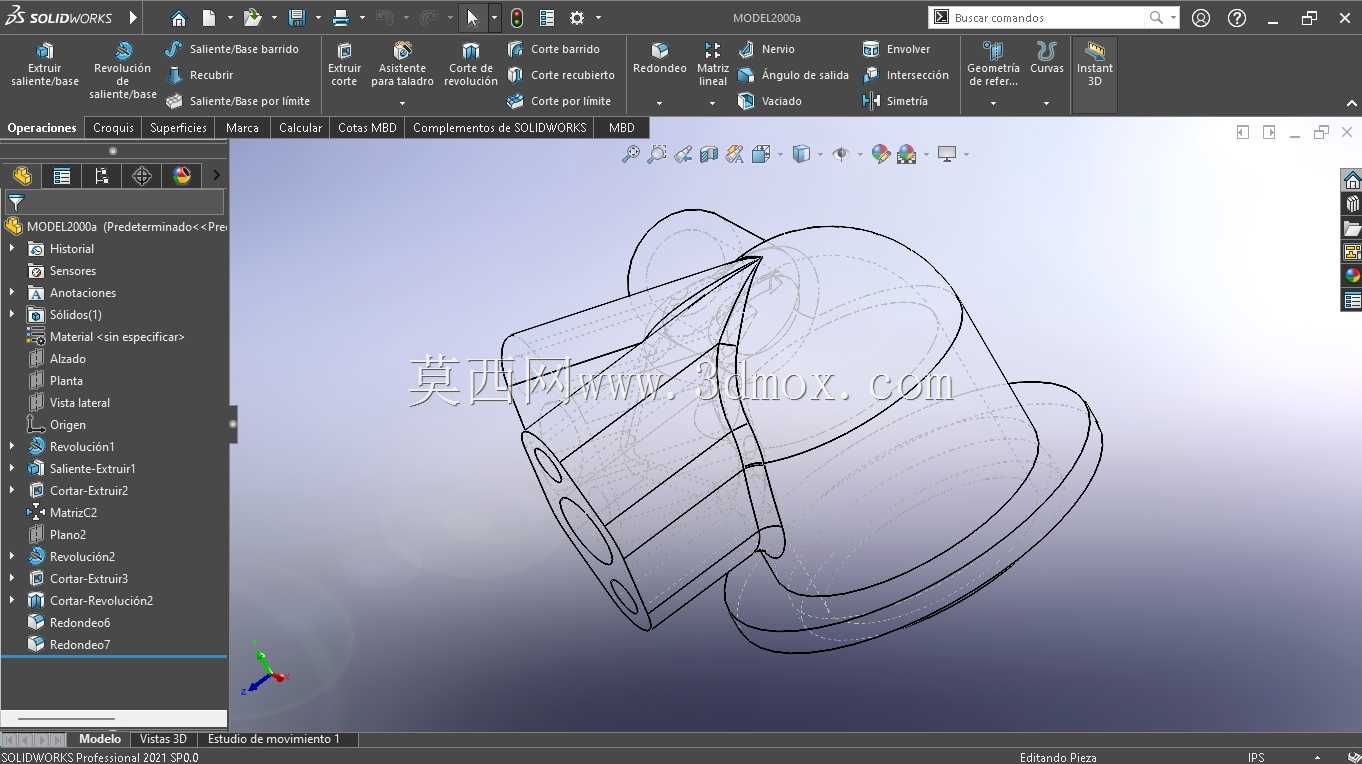The image size is (1362, 764).
Task: Toggle hide/show items eye icon
Action: 840,154
